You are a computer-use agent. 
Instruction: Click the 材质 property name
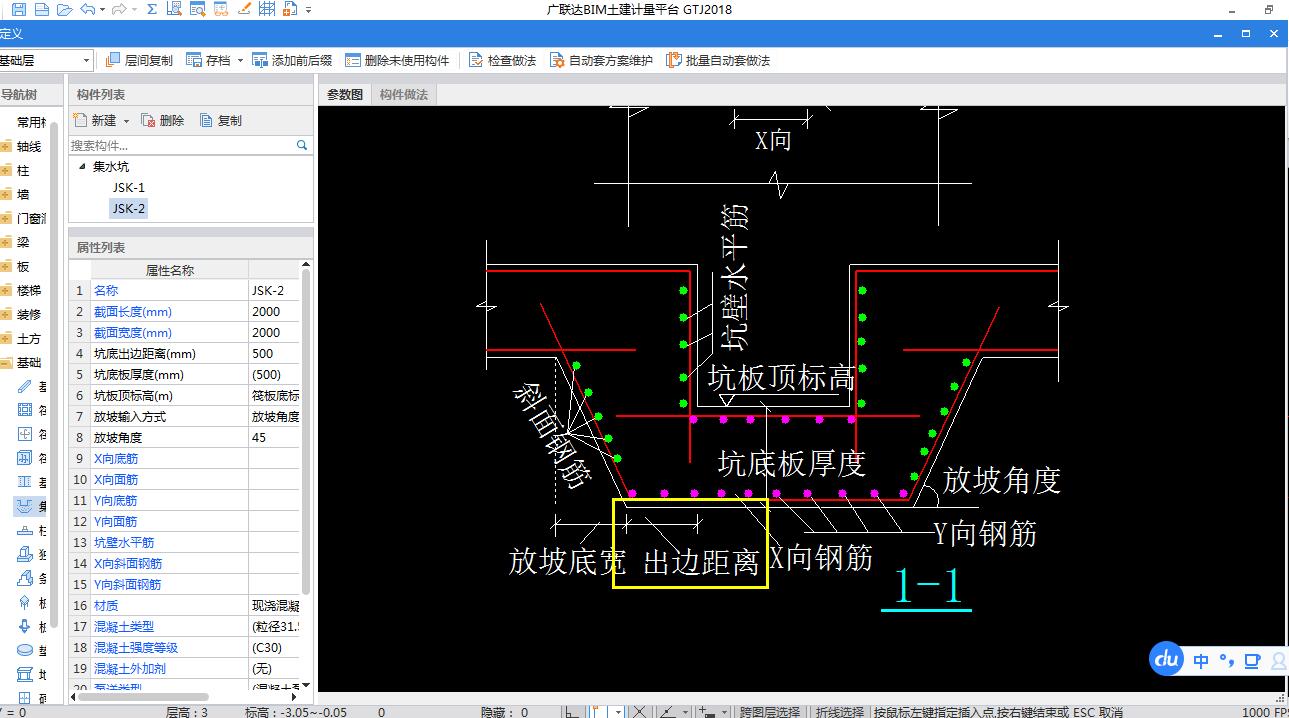(x=106, y=605)
